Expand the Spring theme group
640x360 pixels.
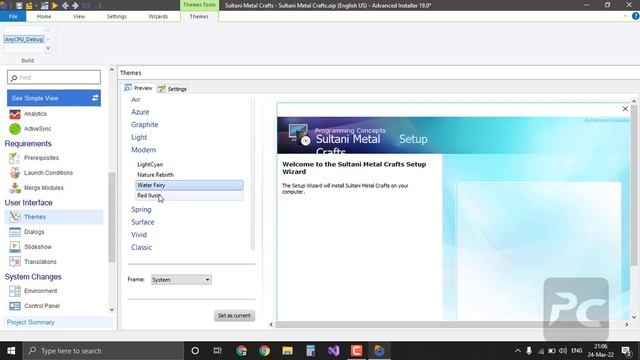(x=141, y=210)
